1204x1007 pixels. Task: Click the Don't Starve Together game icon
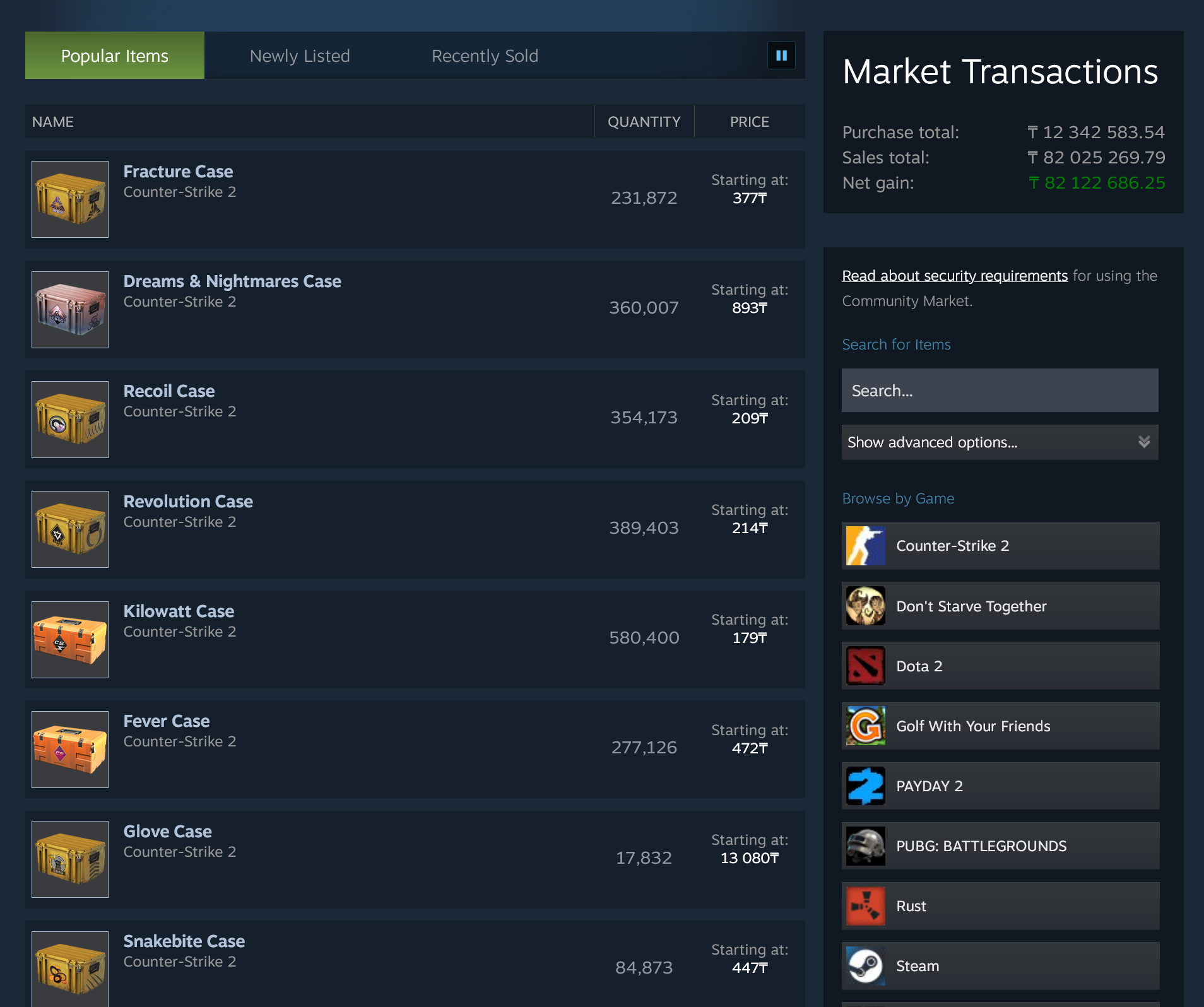[866, 606]
